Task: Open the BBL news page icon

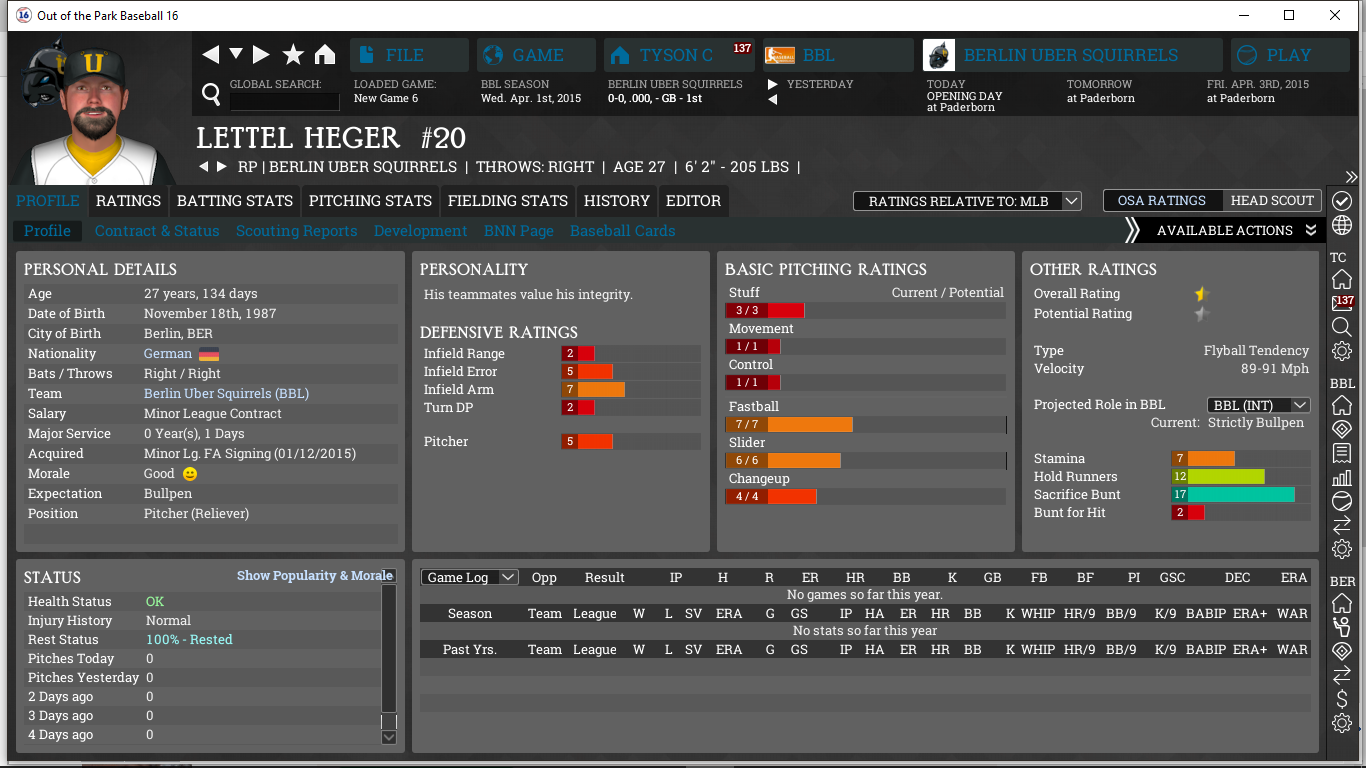Action: point(1342,454)
